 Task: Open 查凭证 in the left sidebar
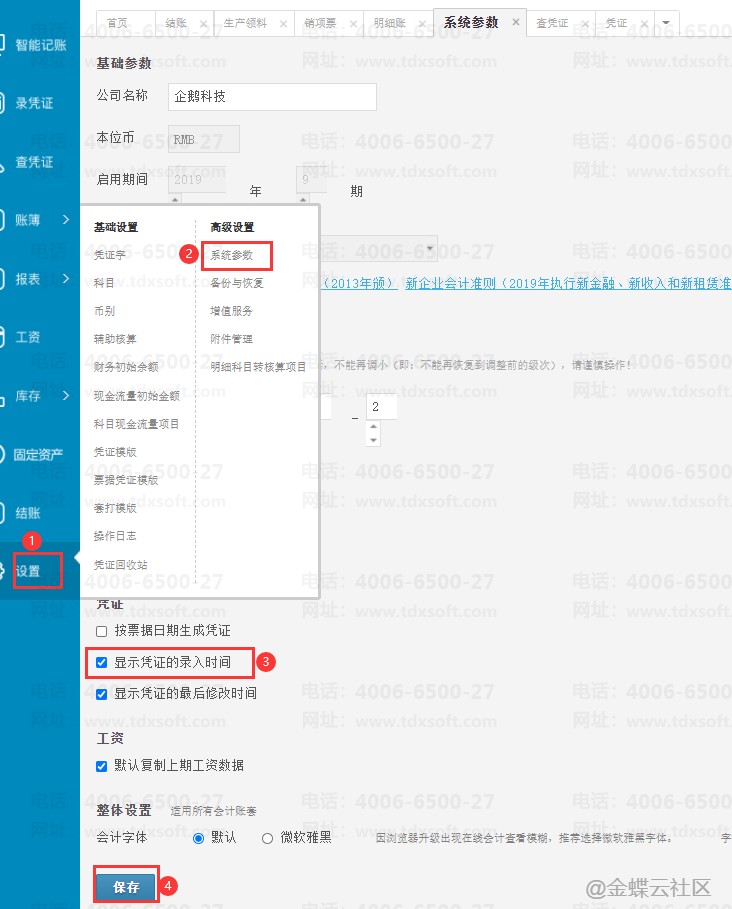(34, 162)
